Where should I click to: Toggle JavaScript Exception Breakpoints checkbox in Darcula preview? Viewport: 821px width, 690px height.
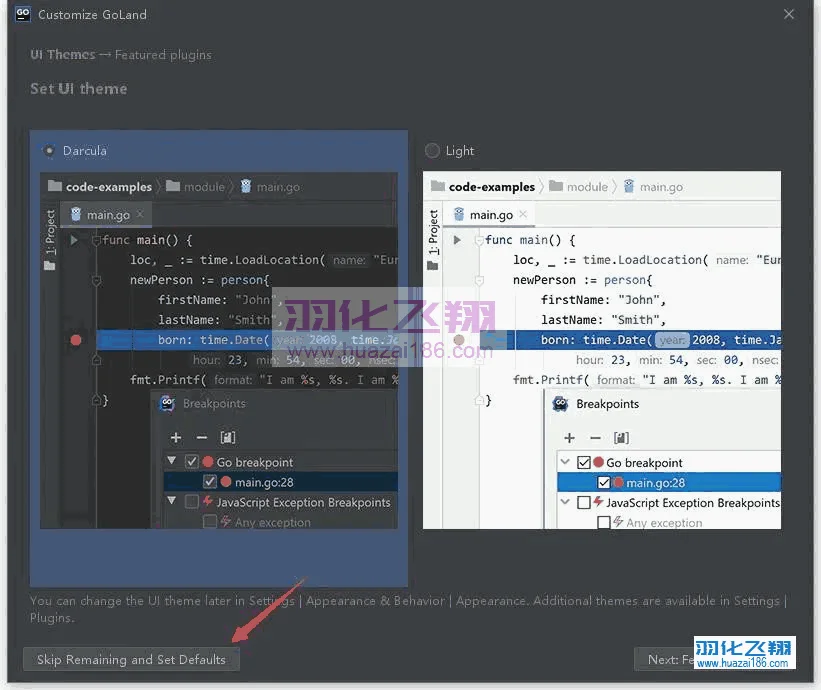[192, 502]
